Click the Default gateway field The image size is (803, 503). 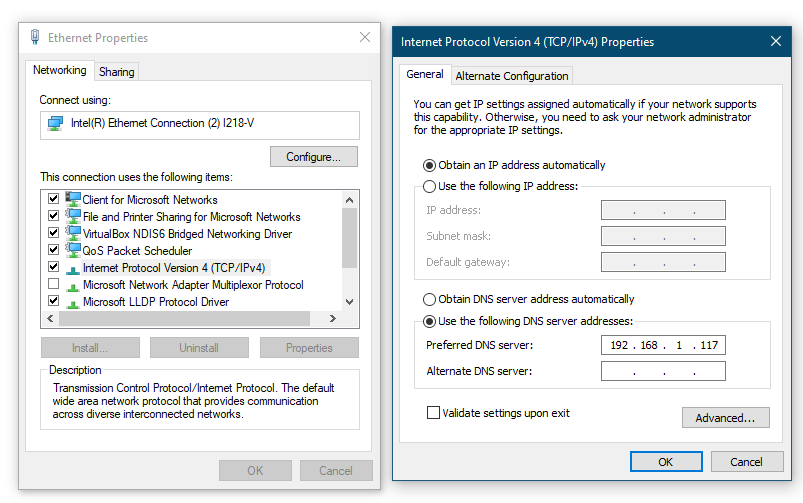[x=663, y=262]
